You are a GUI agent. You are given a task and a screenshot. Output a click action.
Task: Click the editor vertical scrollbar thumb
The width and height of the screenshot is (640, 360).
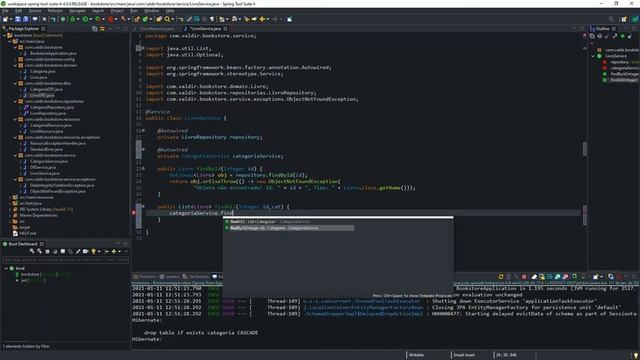click(x=585, y=149)
